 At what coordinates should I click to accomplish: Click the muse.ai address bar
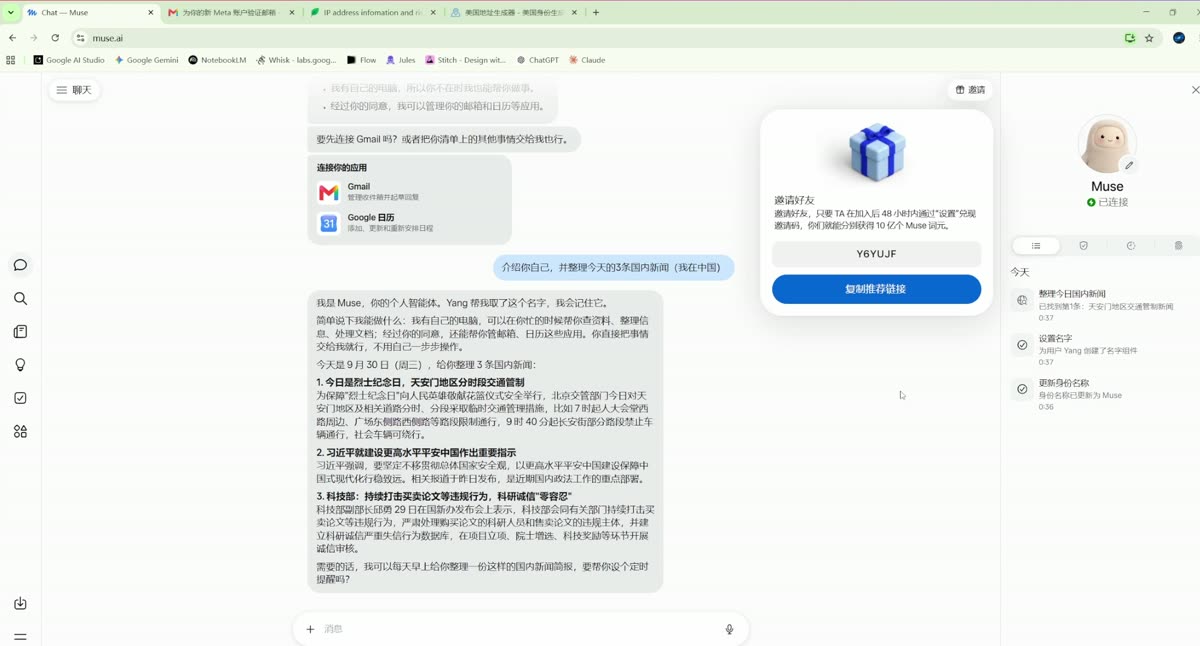(600, 38)
